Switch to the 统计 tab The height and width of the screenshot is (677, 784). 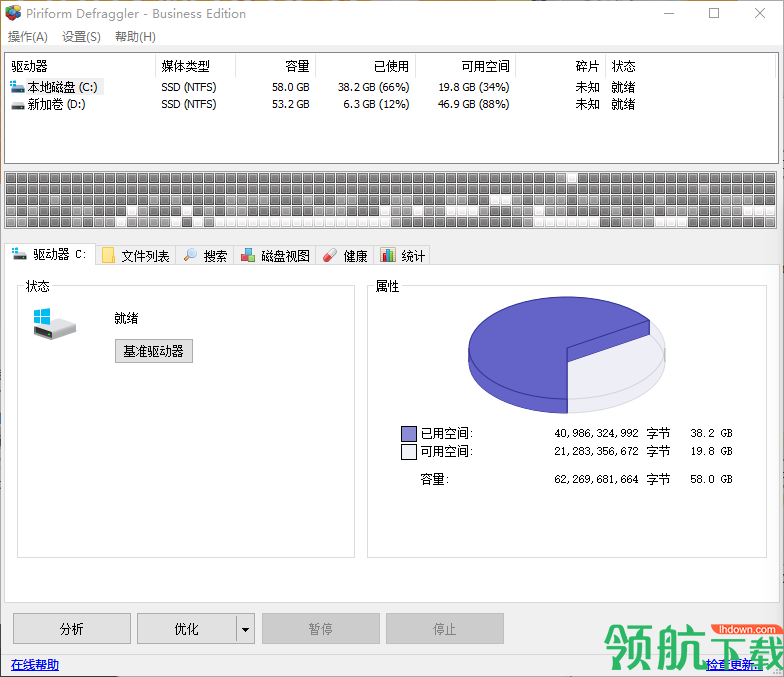pos(402,256)
